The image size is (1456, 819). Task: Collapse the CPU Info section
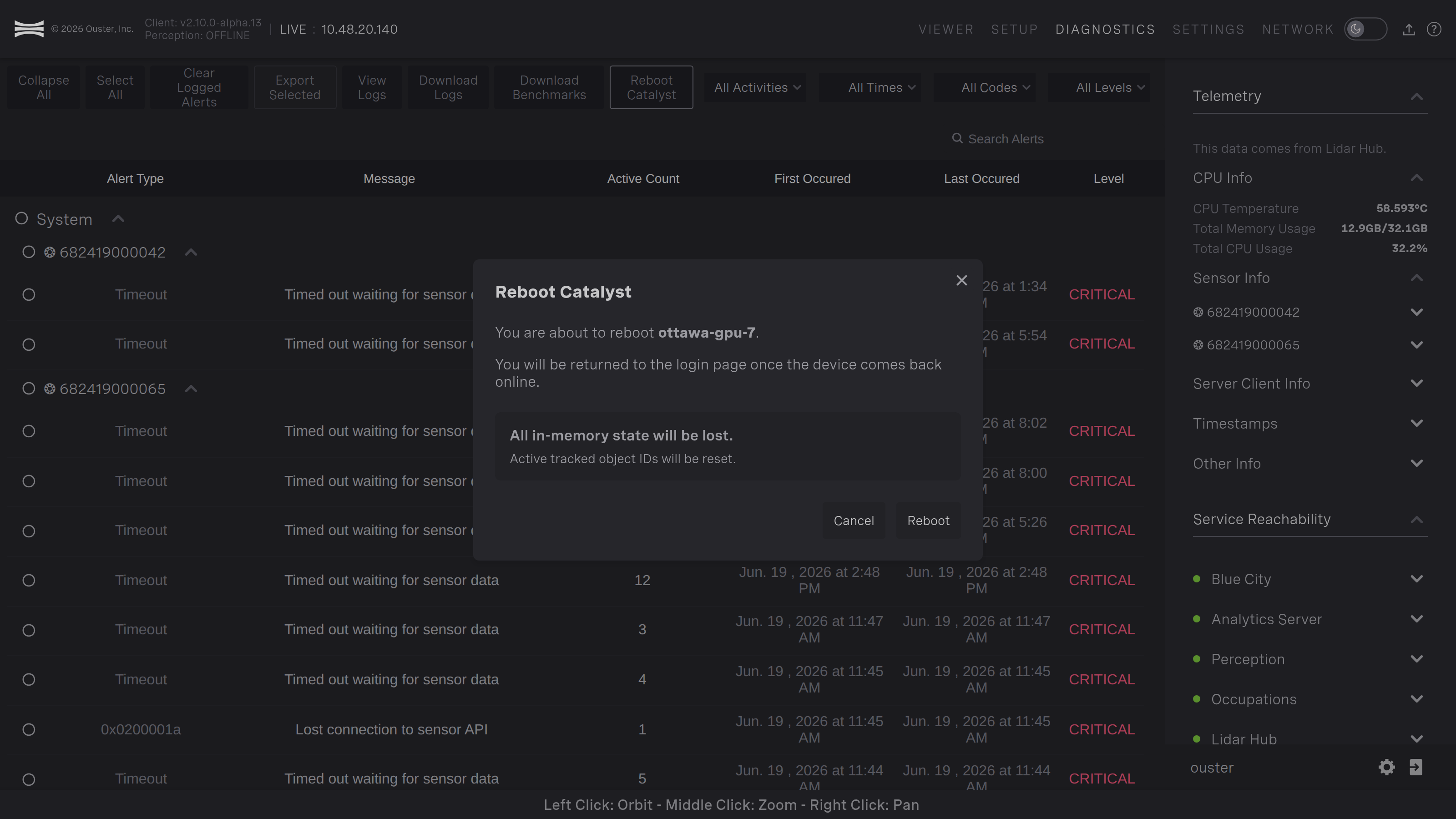[1416, 178]
